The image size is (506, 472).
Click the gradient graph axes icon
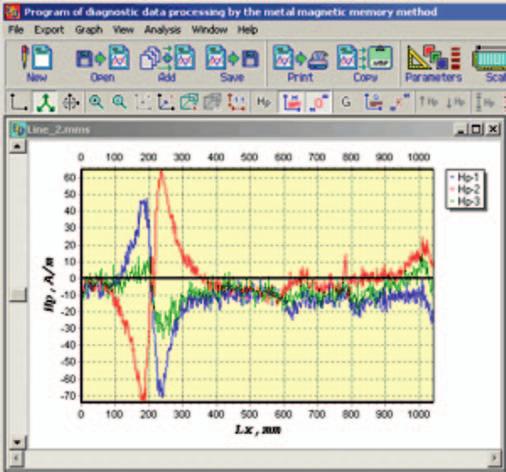click(373, 102)
